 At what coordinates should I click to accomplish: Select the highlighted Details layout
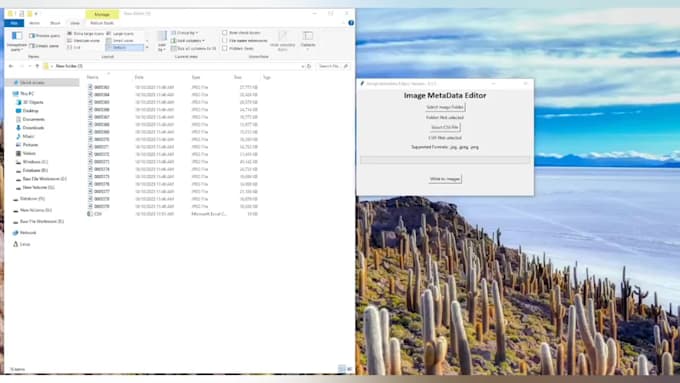[x=124, y=47]
